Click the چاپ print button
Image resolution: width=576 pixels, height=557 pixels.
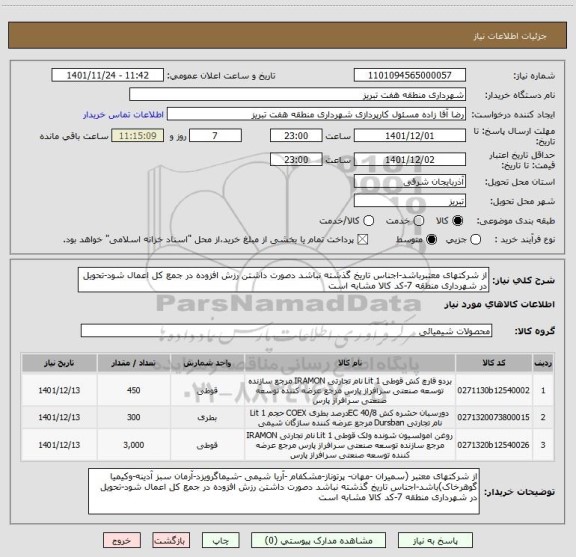(221, 541)
